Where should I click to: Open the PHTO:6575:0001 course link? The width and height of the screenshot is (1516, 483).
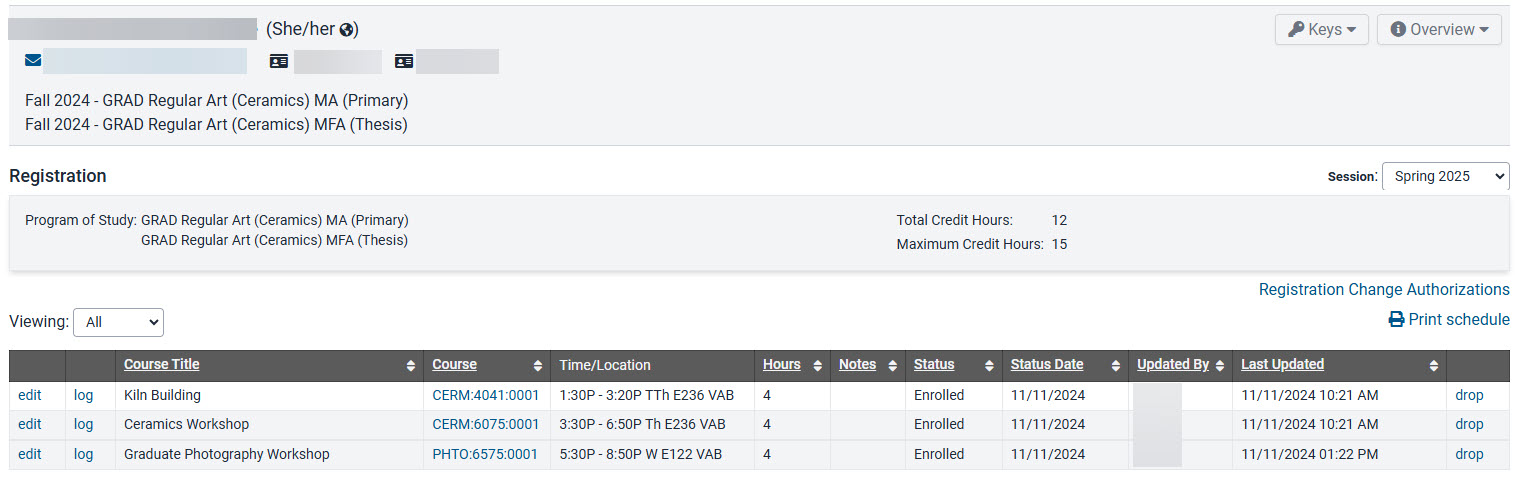(x=484, y=454)
